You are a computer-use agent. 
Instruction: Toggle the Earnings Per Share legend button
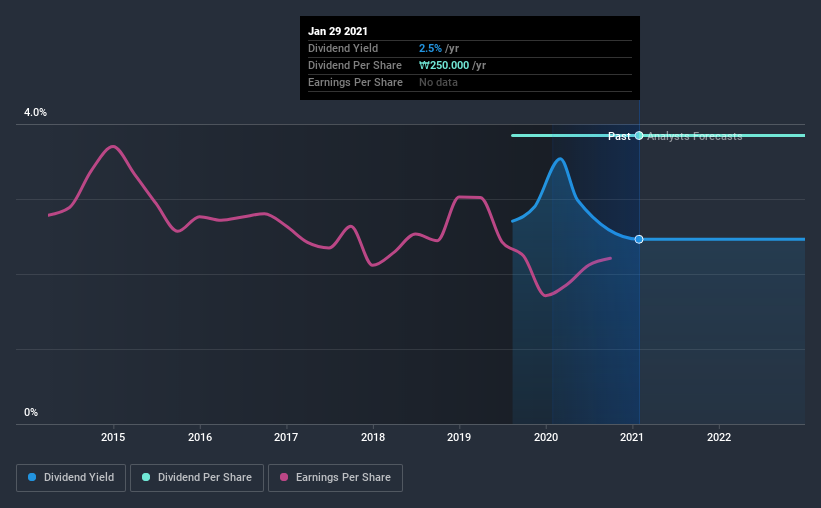coord(336,478)
